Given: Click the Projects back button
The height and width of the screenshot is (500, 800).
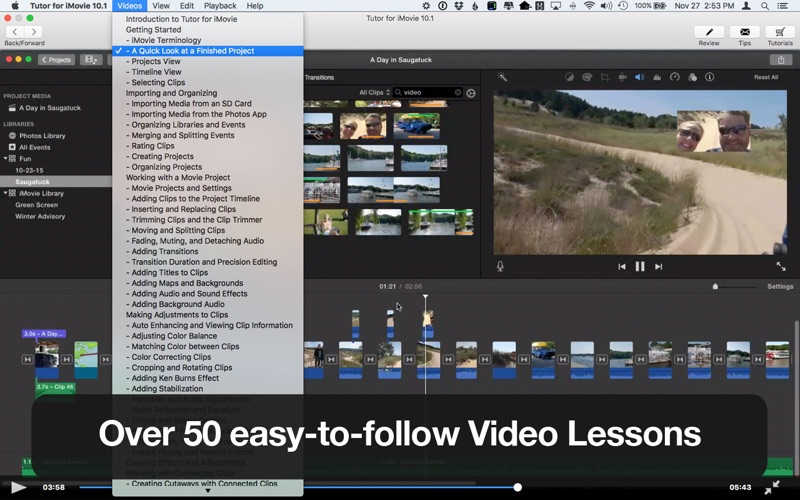Looking at the screenshot, I should pos(57,60).
